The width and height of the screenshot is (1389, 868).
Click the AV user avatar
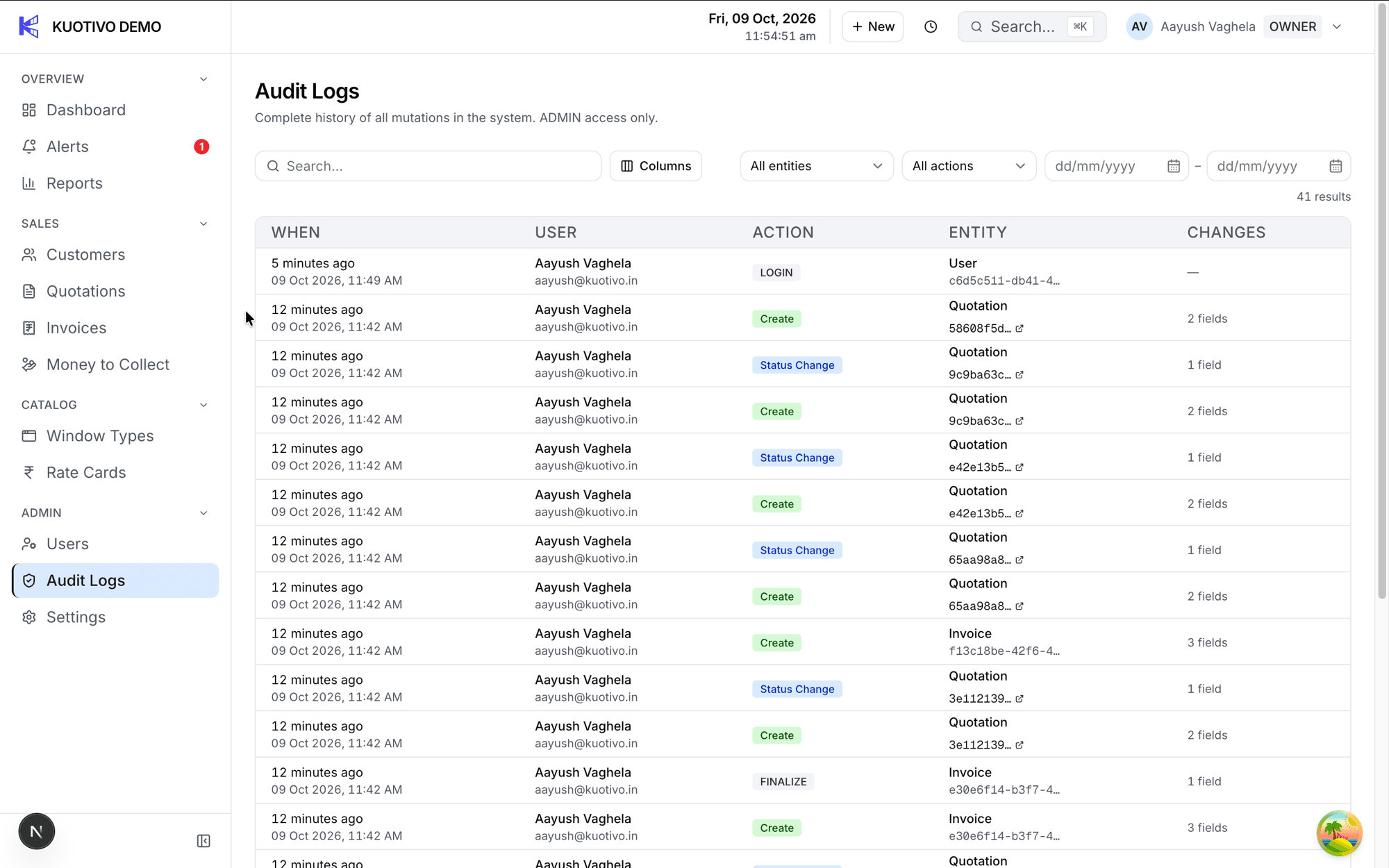[1139, 26]
